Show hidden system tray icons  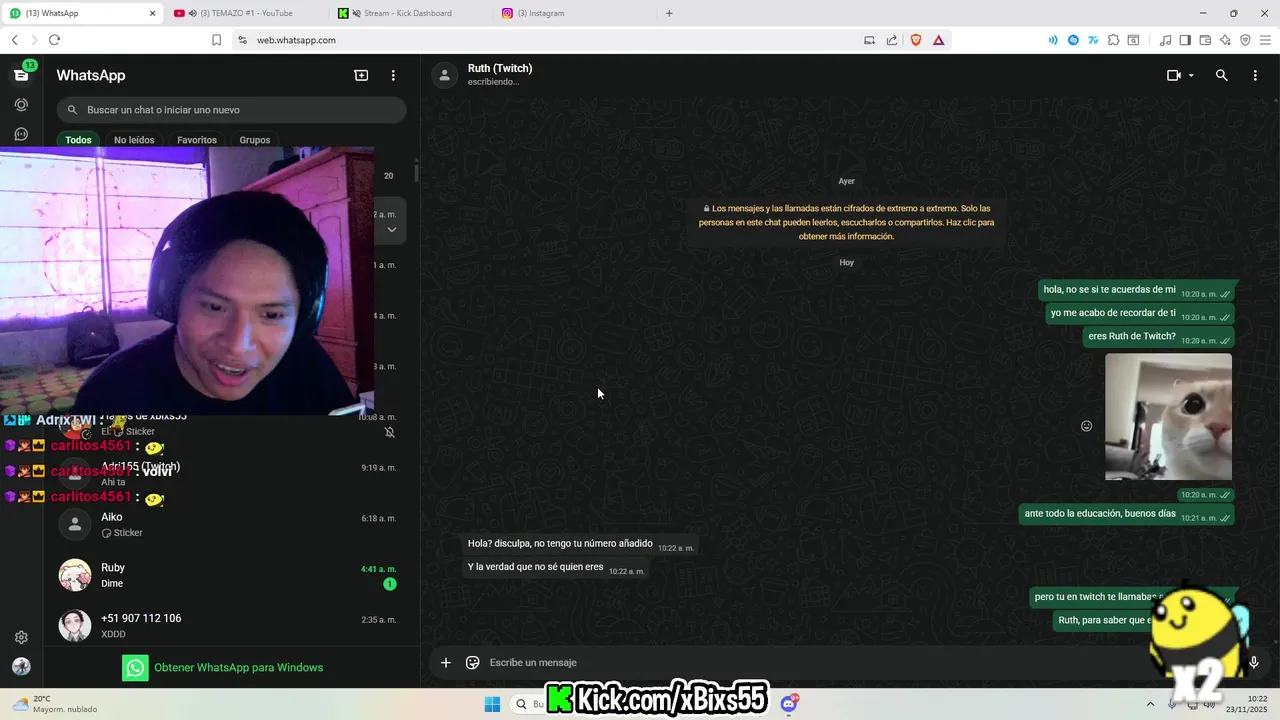click(x=1150, y=704)
